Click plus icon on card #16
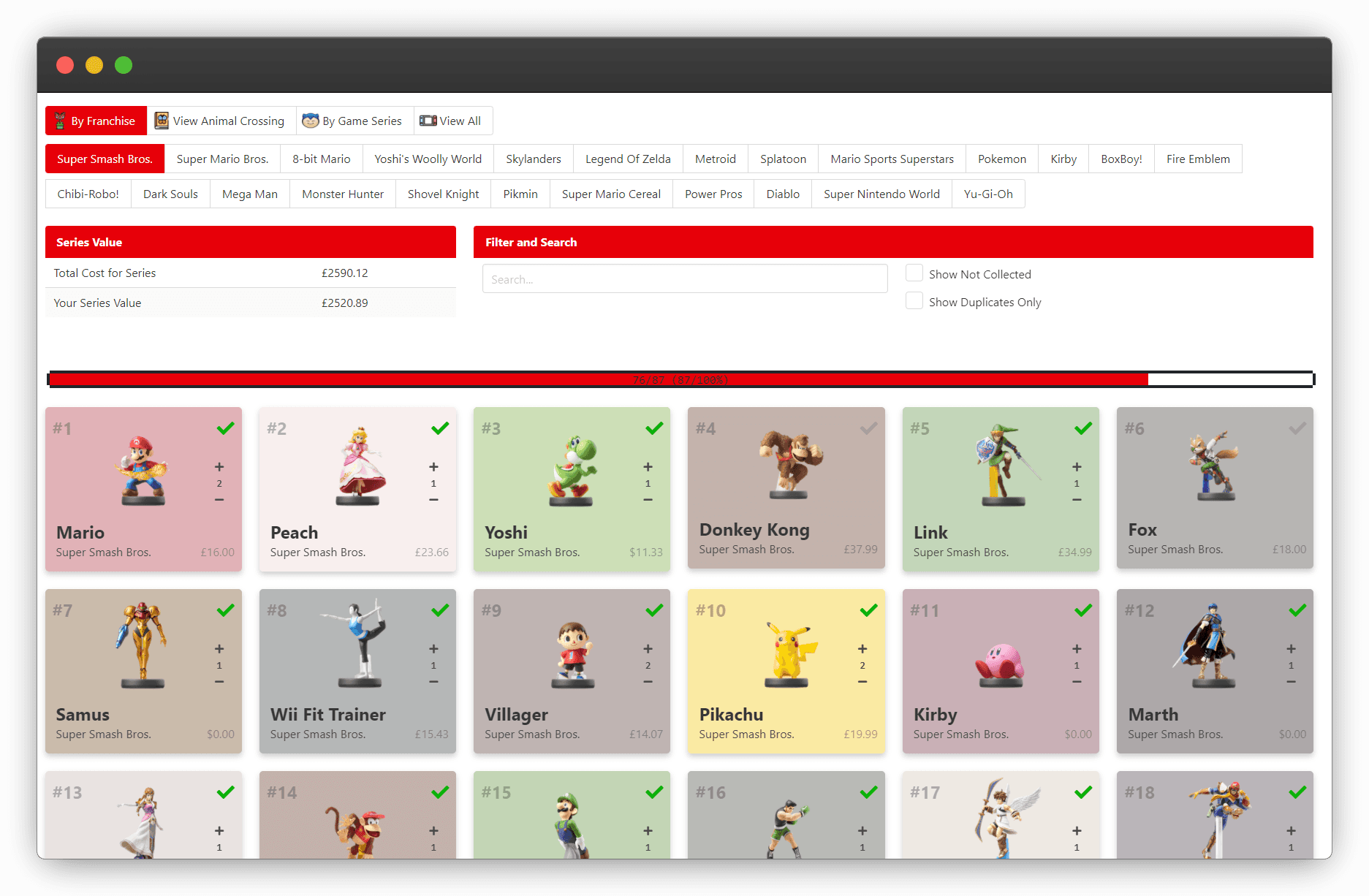 862,831
